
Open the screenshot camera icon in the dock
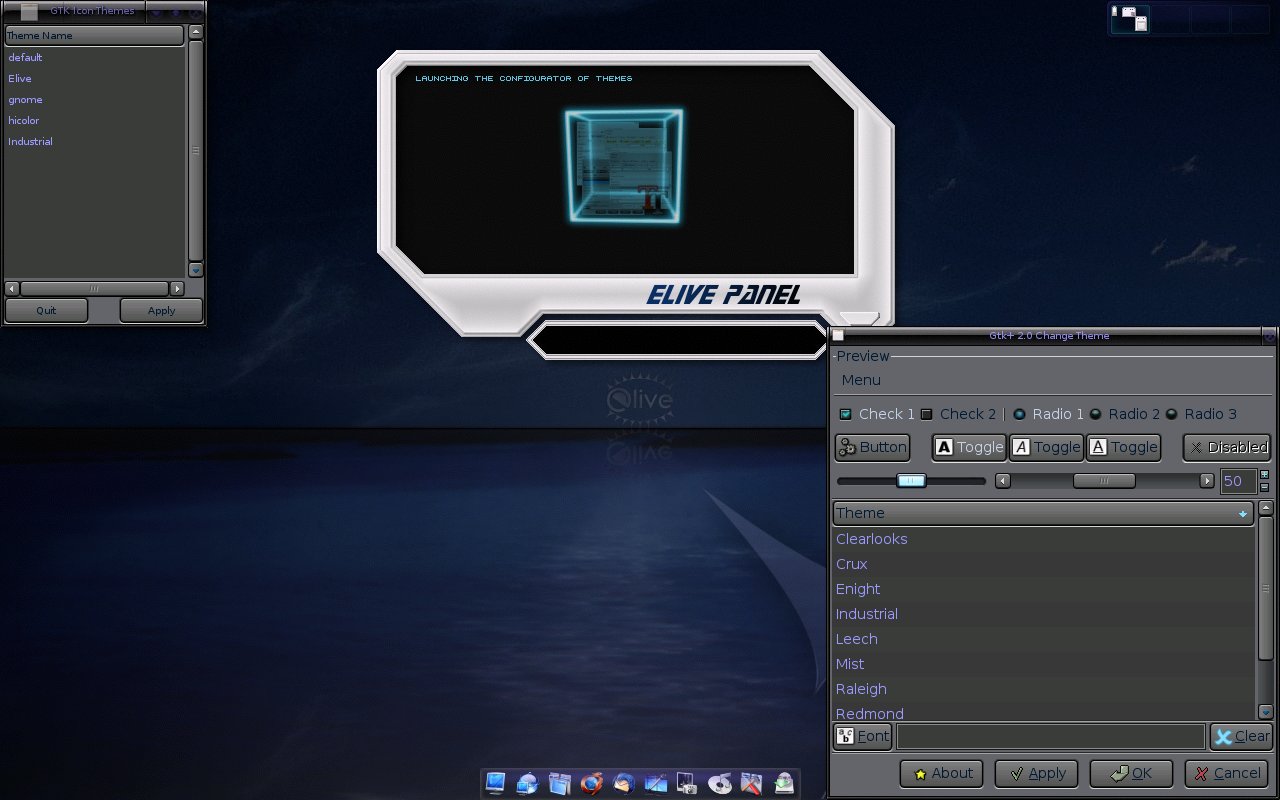(x=688, y=783)
